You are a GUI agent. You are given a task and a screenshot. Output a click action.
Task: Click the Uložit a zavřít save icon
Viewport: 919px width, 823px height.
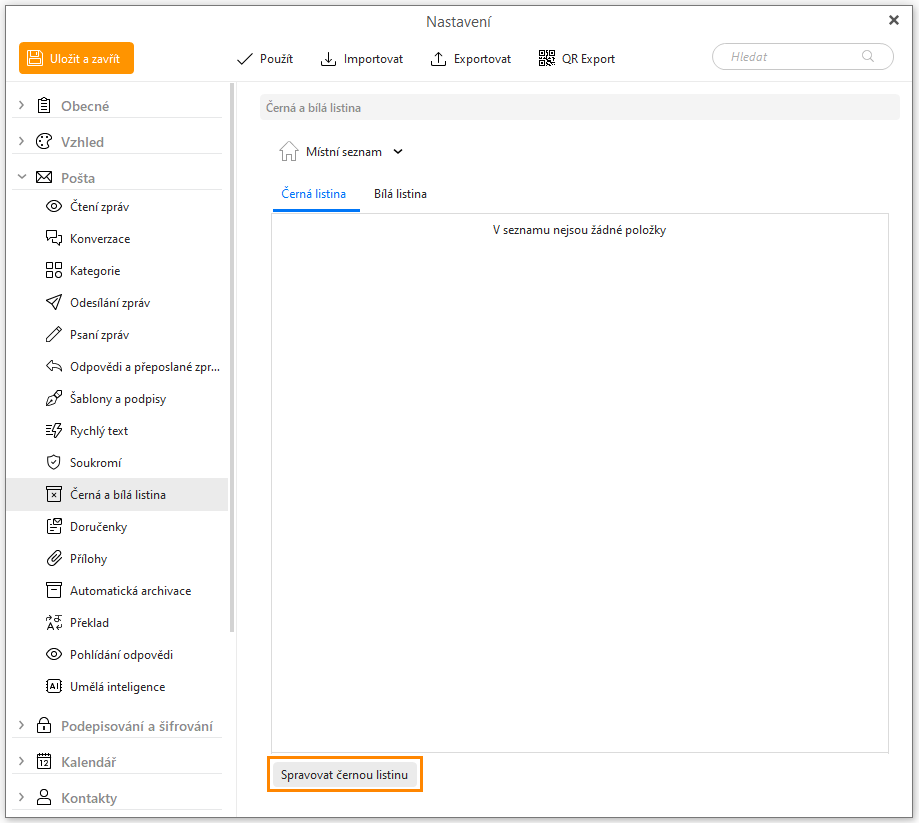coord(35,58)
